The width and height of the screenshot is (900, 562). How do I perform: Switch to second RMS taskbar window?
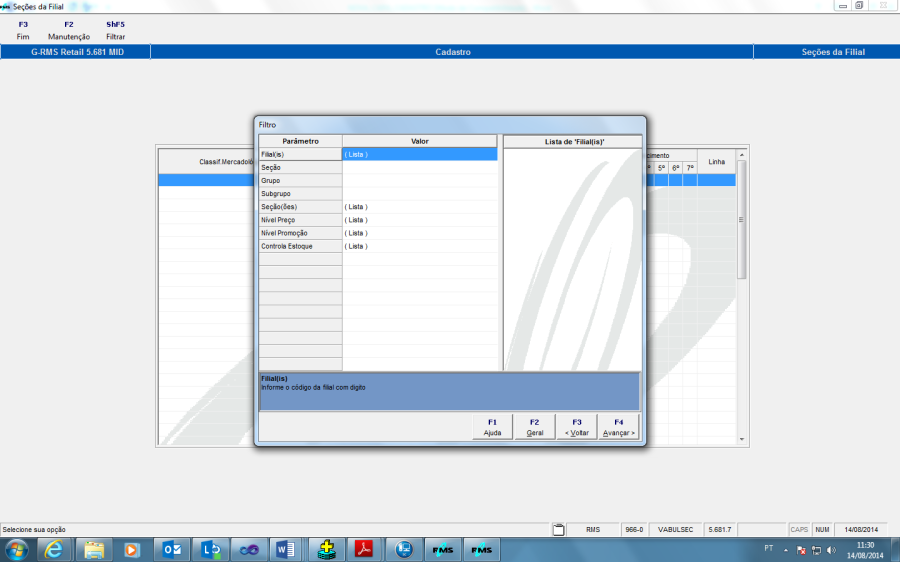(481, 550)
